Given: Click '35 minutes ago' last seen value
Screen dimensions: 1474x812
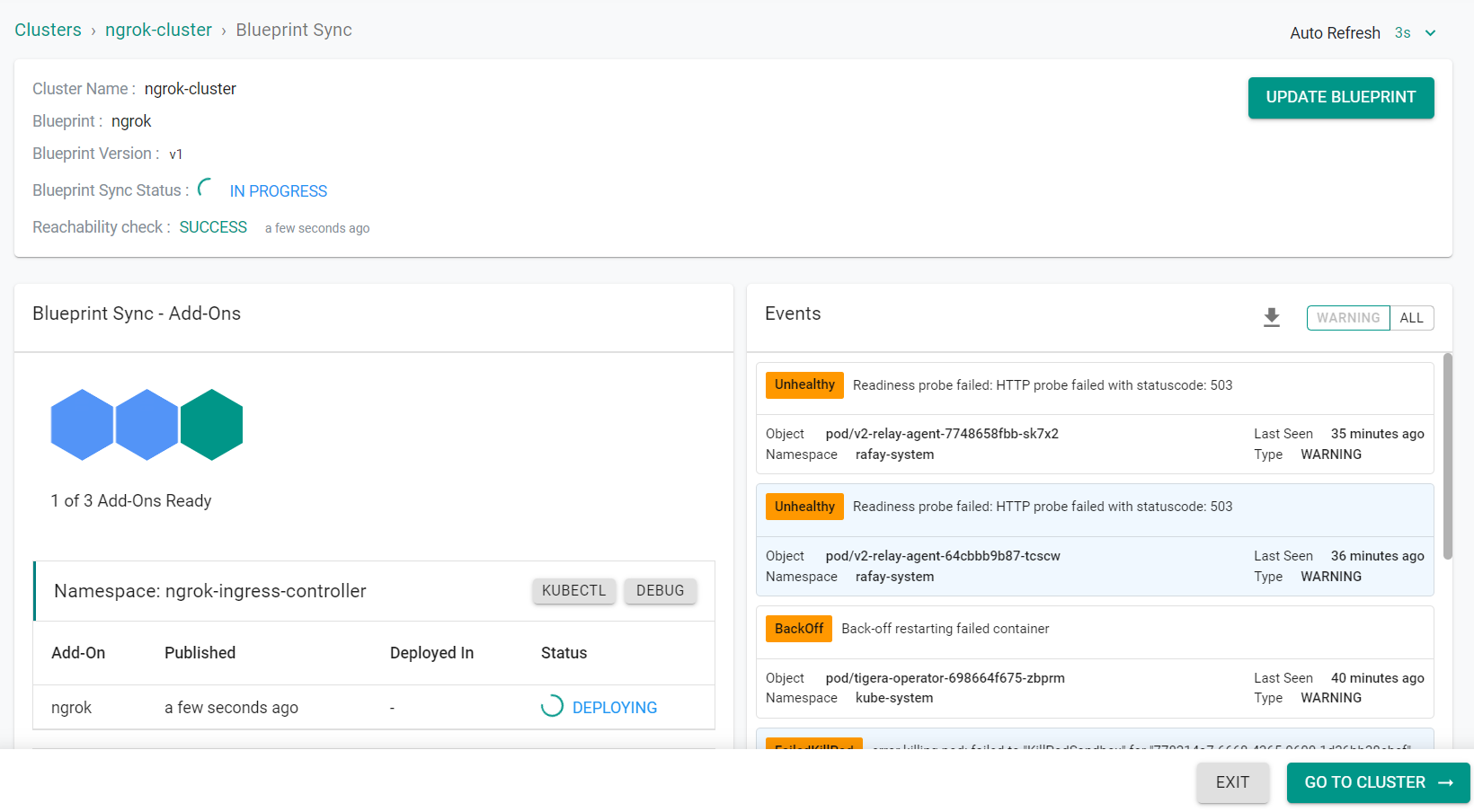Looking at the screenshot, I should pyautogui.click(x=1377, y=434).
